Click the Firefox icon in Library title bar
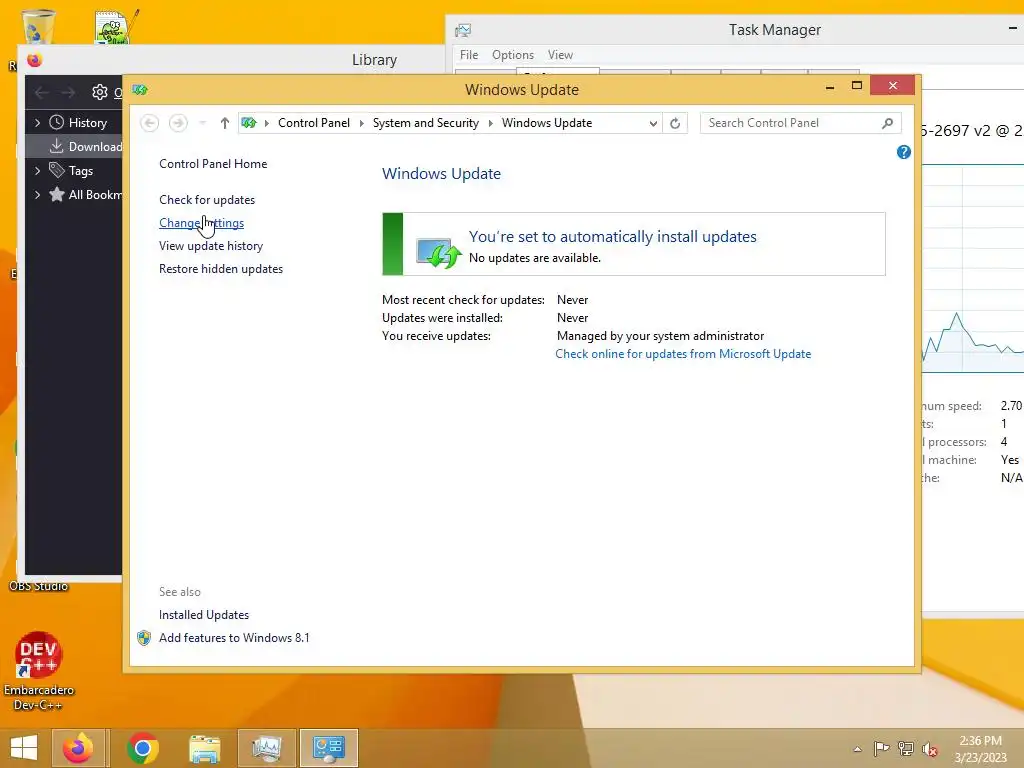Viewport: 1024px width, 768px height. pos(35,60)
